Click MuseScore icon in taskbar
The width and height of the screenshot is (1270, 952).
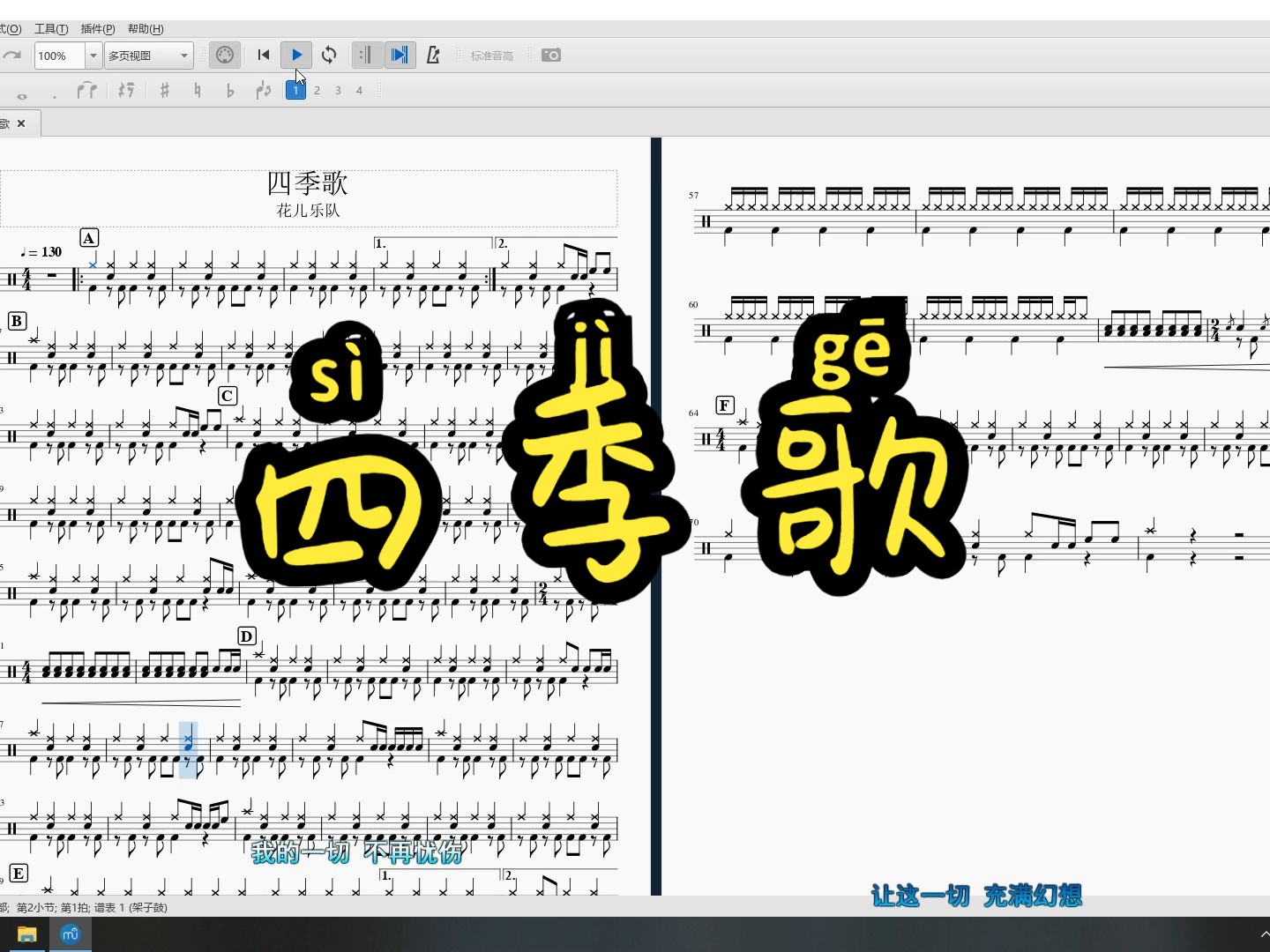(71, 934)
